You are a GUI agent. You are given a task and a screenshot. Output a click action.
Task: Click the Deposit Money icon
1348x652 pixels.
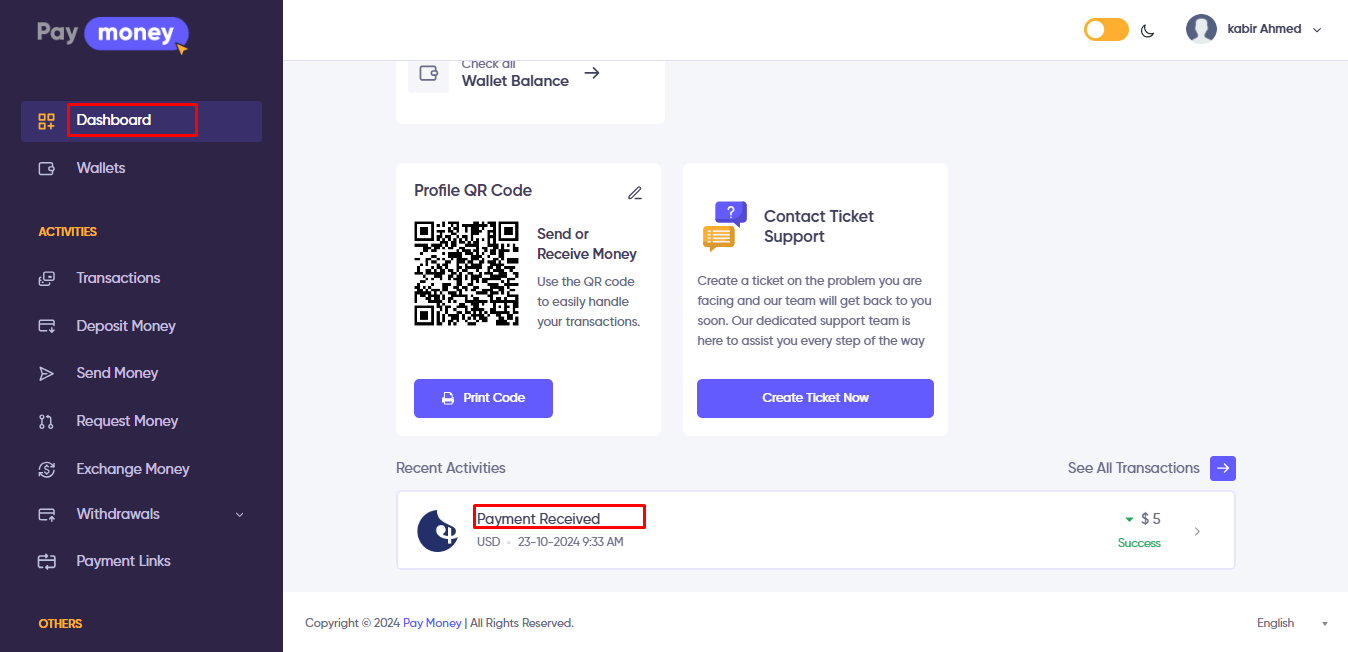(x=46, y=326)
